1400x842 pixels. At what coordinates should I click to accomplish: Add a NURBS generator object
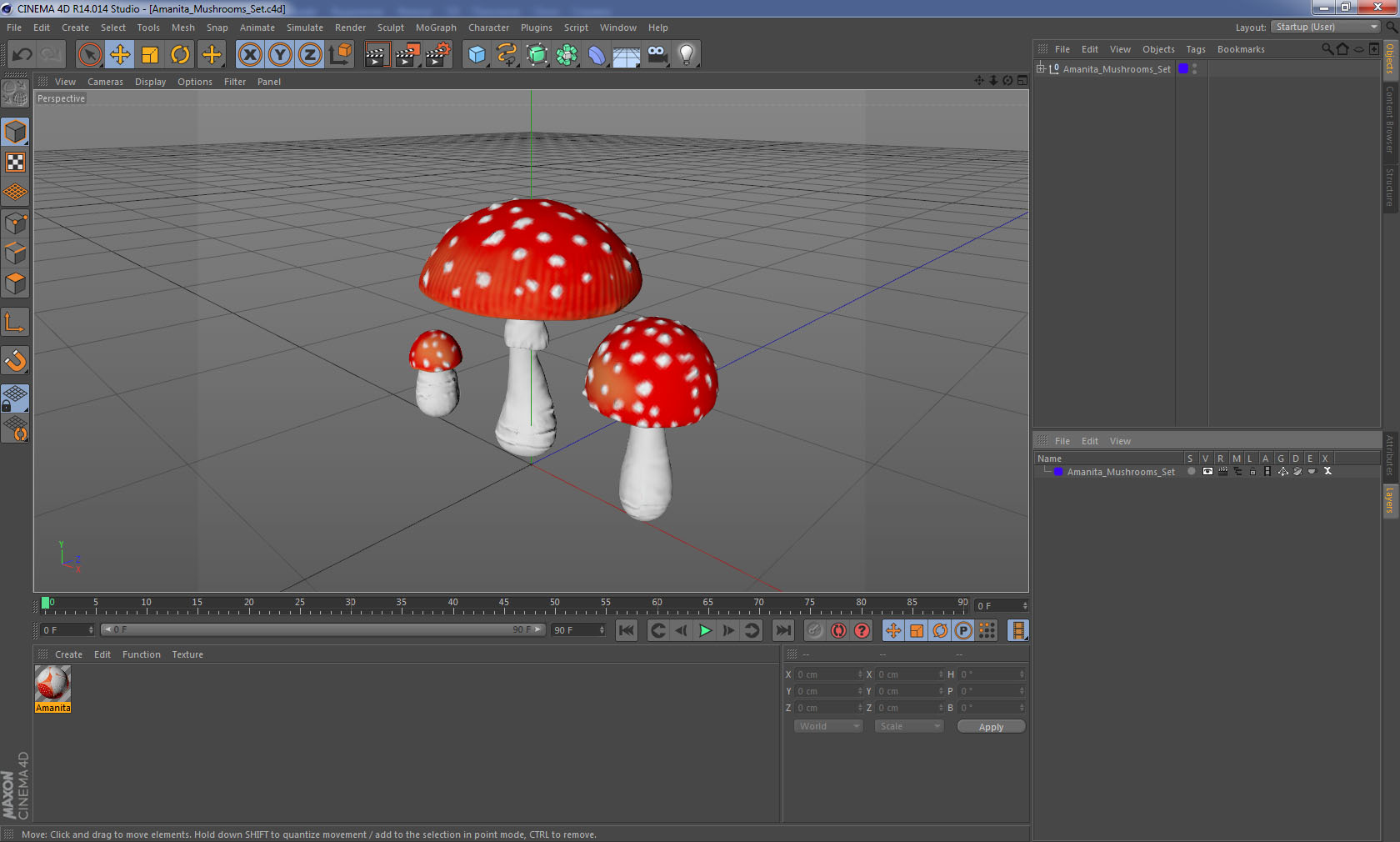point(537,55)
